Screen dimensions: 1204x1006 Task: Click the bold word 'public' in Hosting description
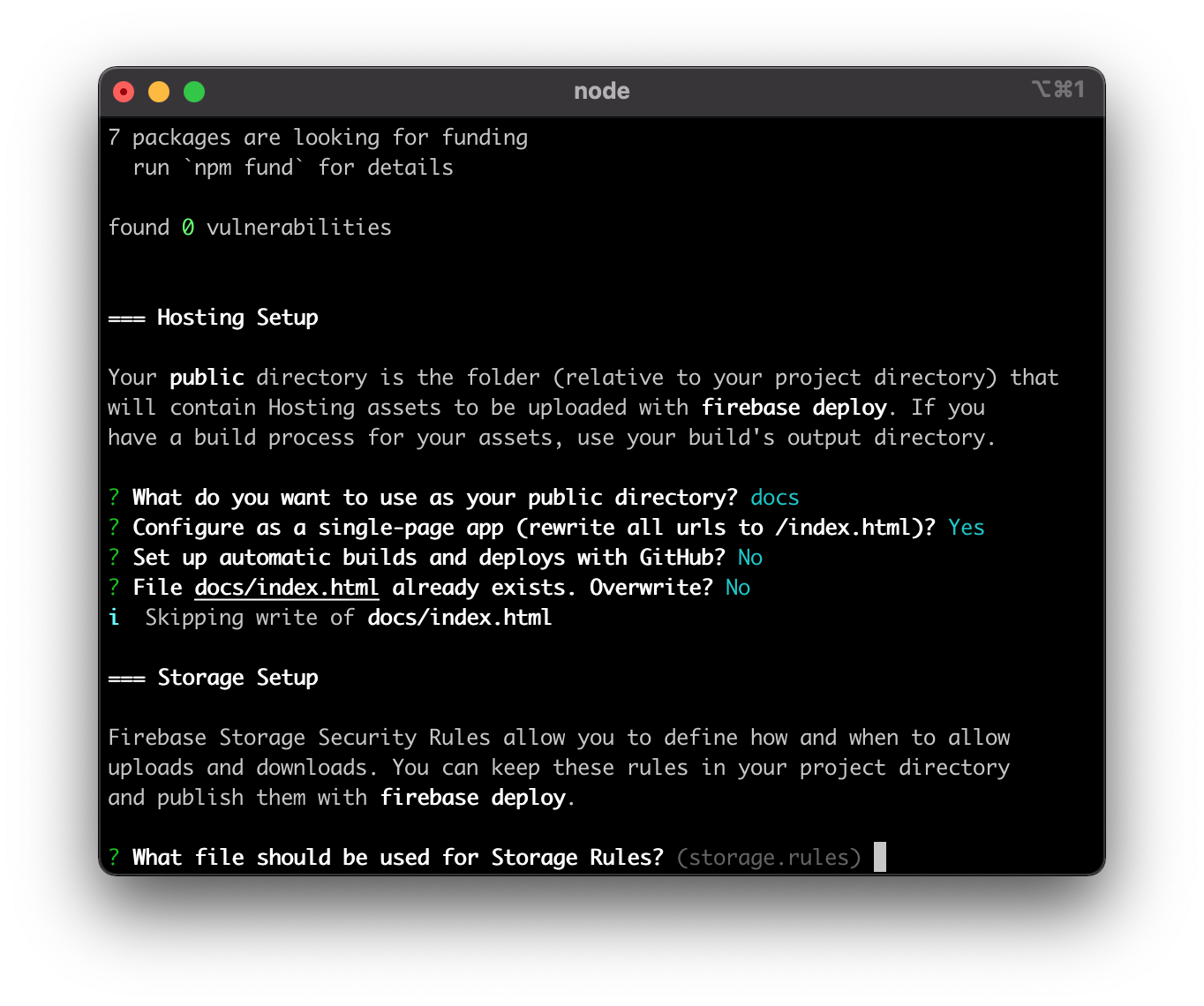(x=207, y=378)
